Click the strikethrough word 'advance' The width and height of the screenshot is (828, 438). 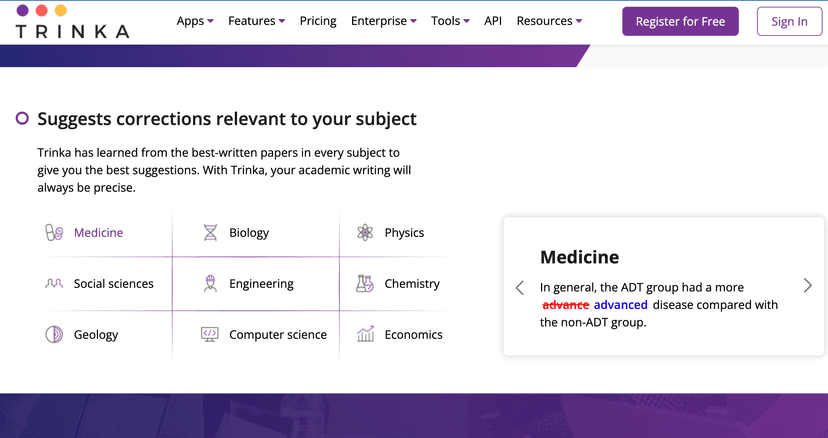coord(566,305)
